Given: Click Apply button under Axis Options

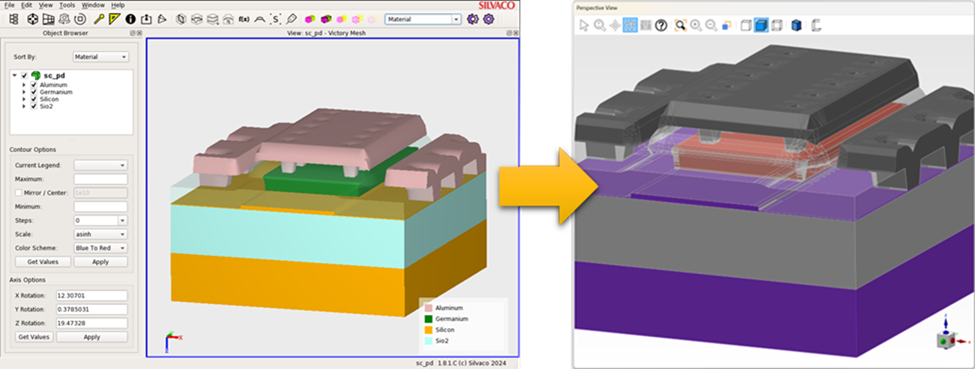Looking at the screenshot, I should click(91, 337).
